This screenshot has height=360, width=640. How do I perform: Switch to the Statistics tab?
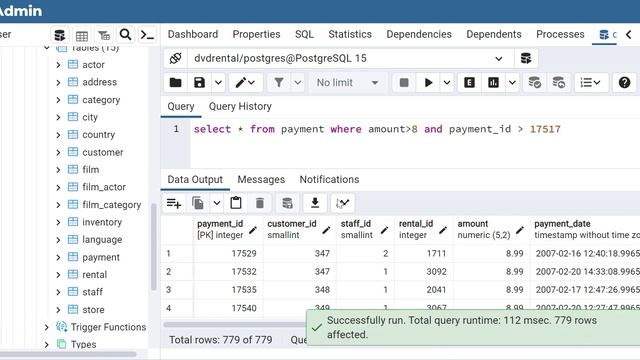(350, 34)
